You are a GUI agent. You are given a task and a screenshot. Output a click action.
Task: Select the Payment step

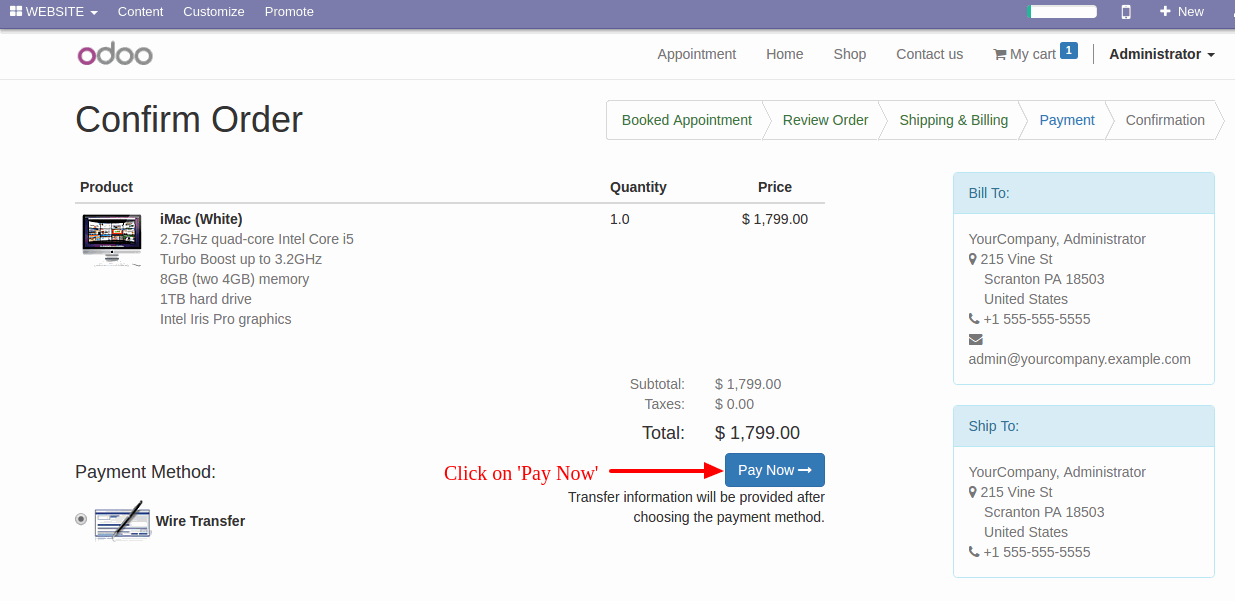pyautogui.click(x=1067, y=120)
